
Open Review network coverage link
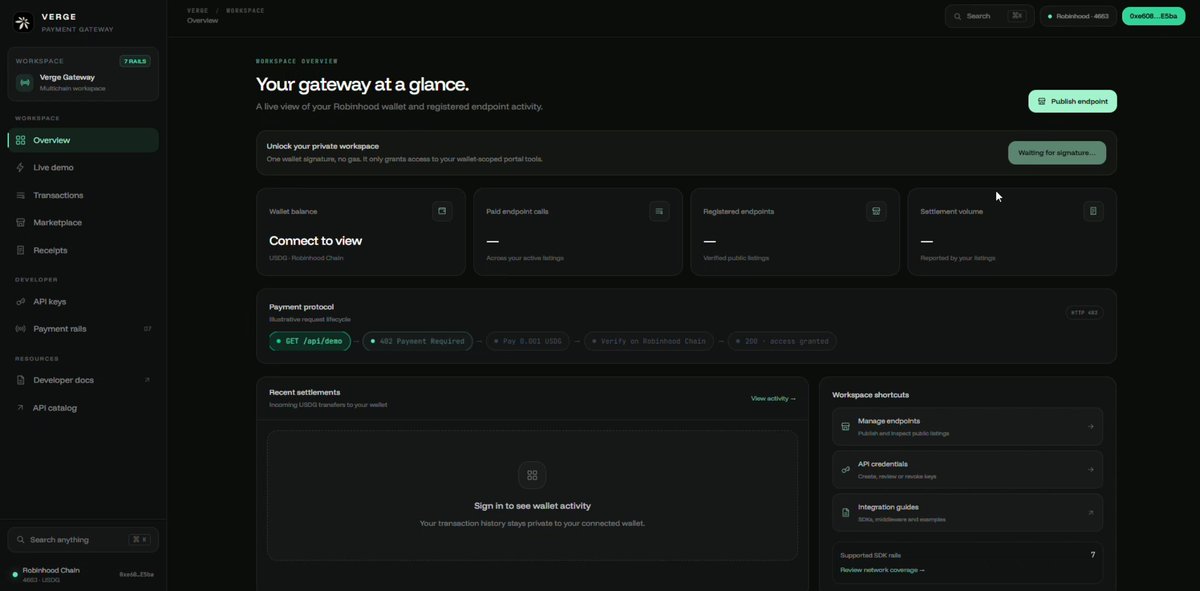tap(882, 570)
